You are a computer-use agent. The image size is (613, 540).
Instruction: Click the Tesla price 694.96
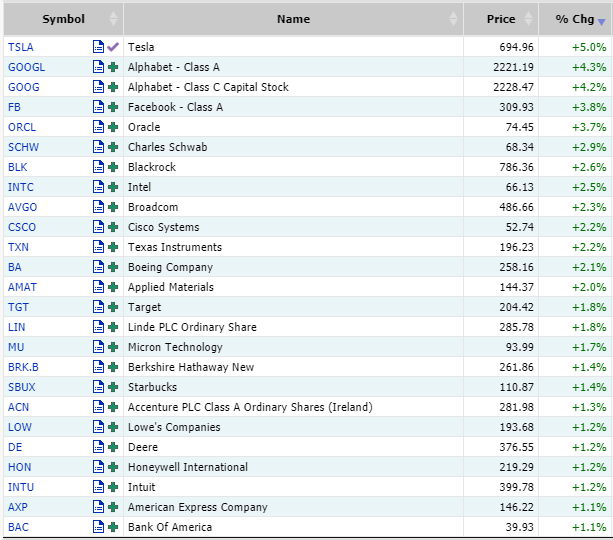[516, 47]
